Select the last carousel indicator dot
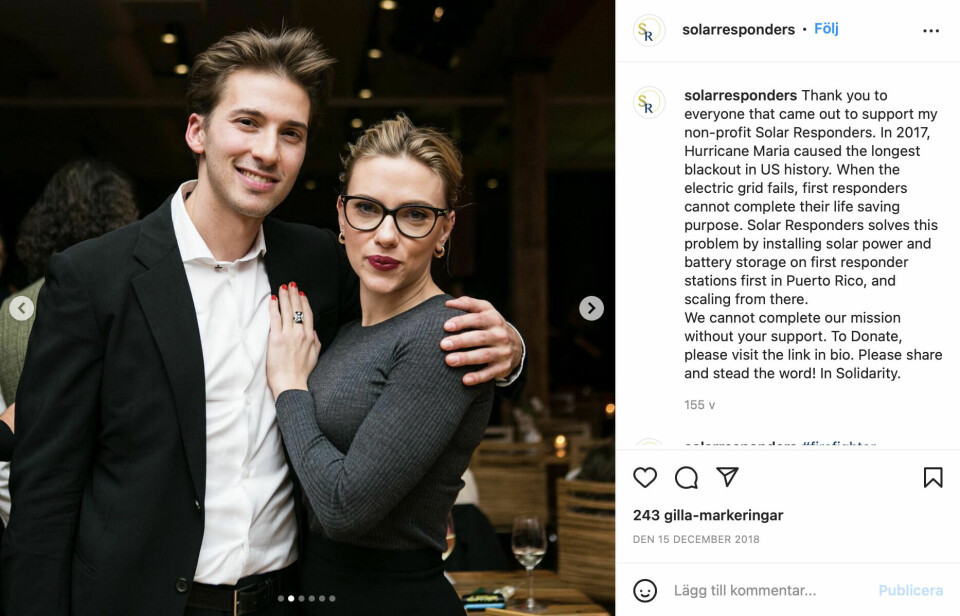 pyautogui.click(x=332, y=598)
